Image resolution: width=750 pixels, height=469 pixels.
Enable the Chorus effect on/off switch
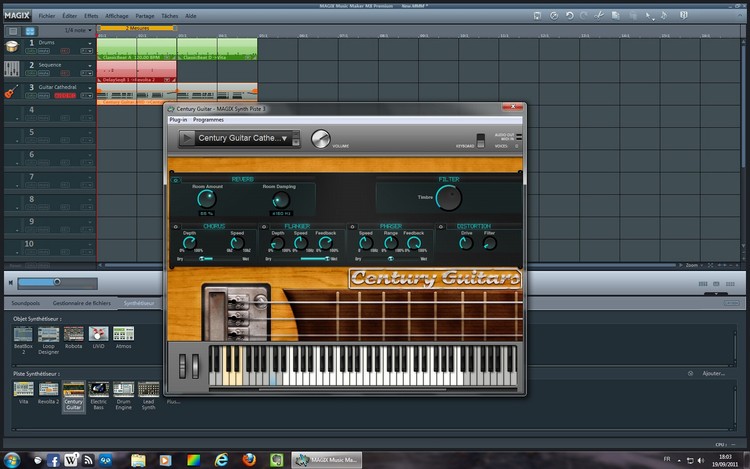click(x=175, y=227)
